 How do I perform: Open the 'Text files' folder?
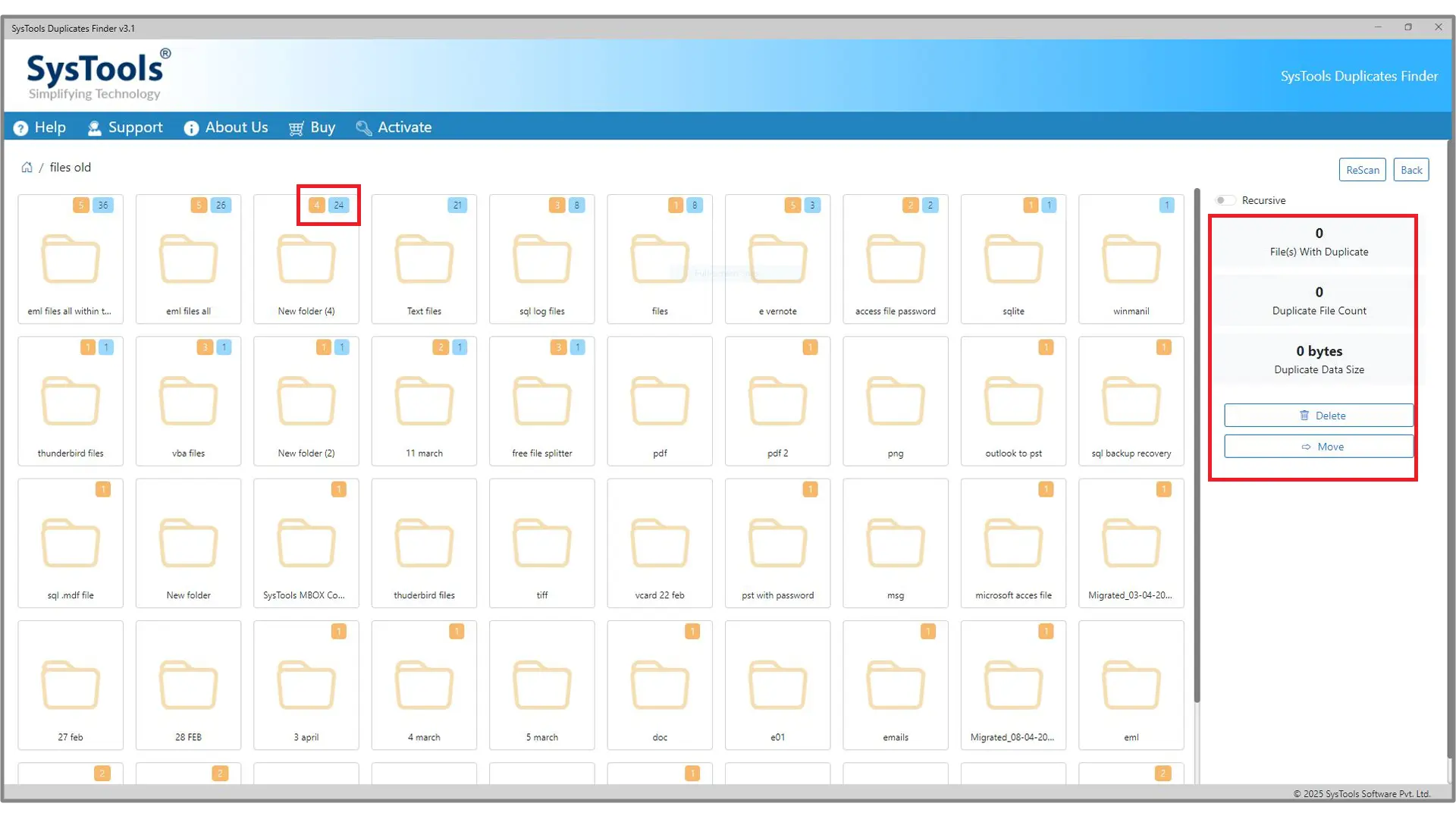coord(424,259)
